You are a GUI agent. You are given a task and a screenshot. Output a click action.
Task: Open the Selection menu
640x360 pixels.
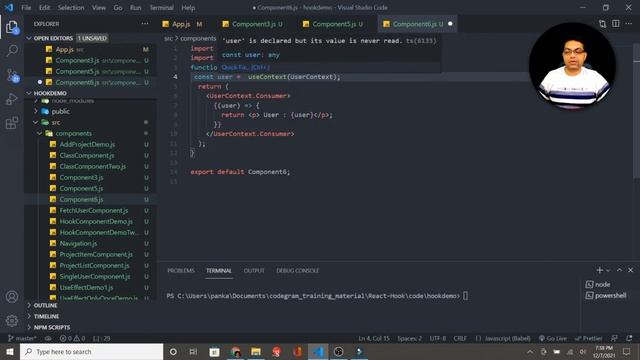tap(71, 7)
